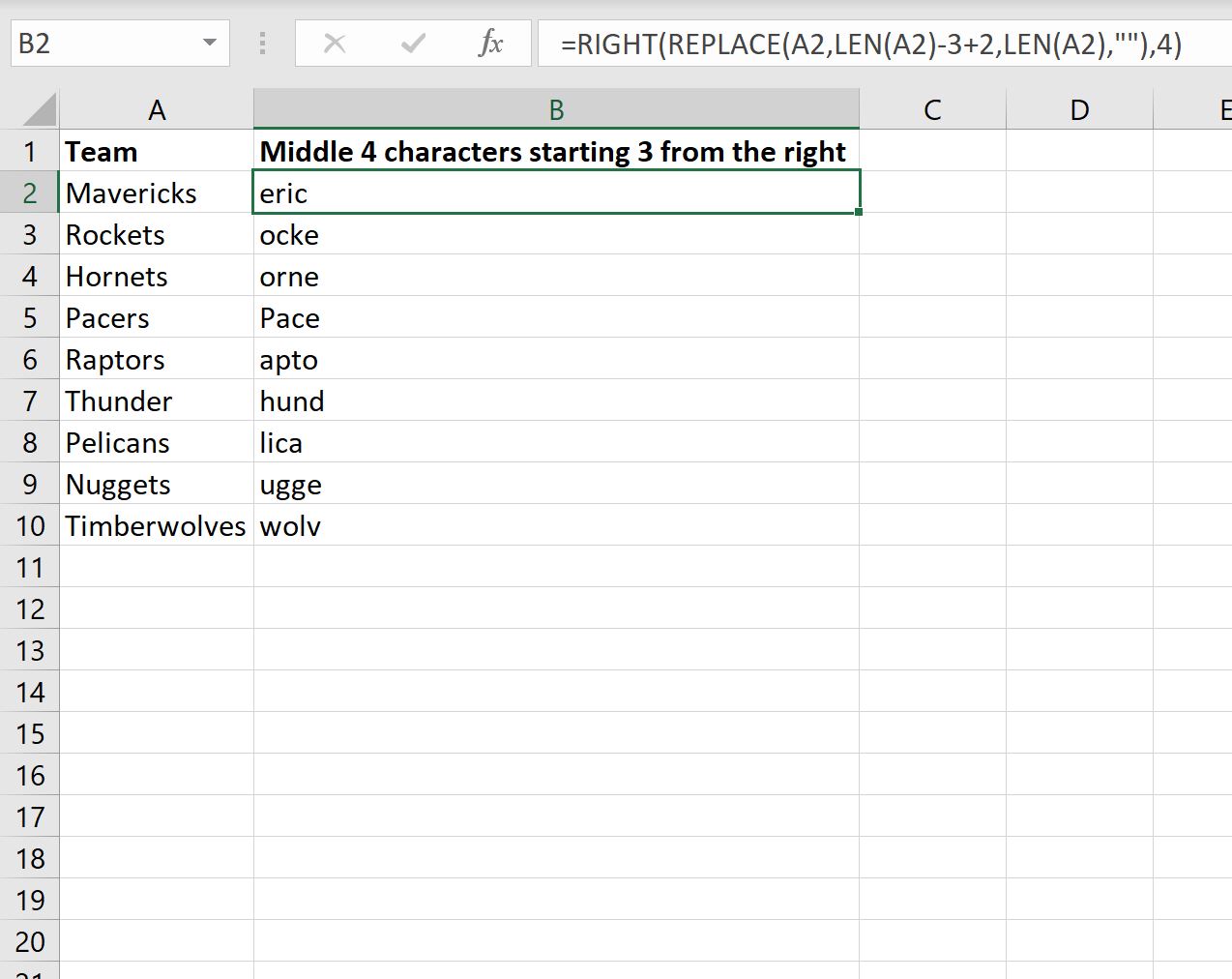Click the Select All corner triangle
Viewport: 1232px width, 979px height.
click(x=39, y=108)
